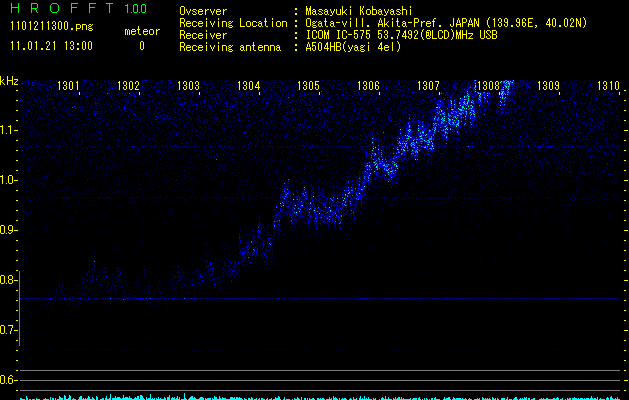Click the Receiving antenna label
The height and width of the screenshot is (400, 629).
(230, 47)
